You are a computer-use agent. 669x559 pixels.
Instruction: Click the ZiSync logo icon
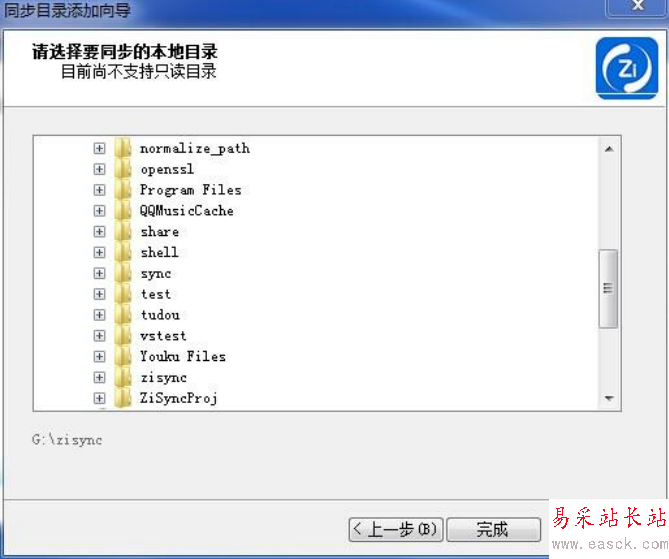627,68
